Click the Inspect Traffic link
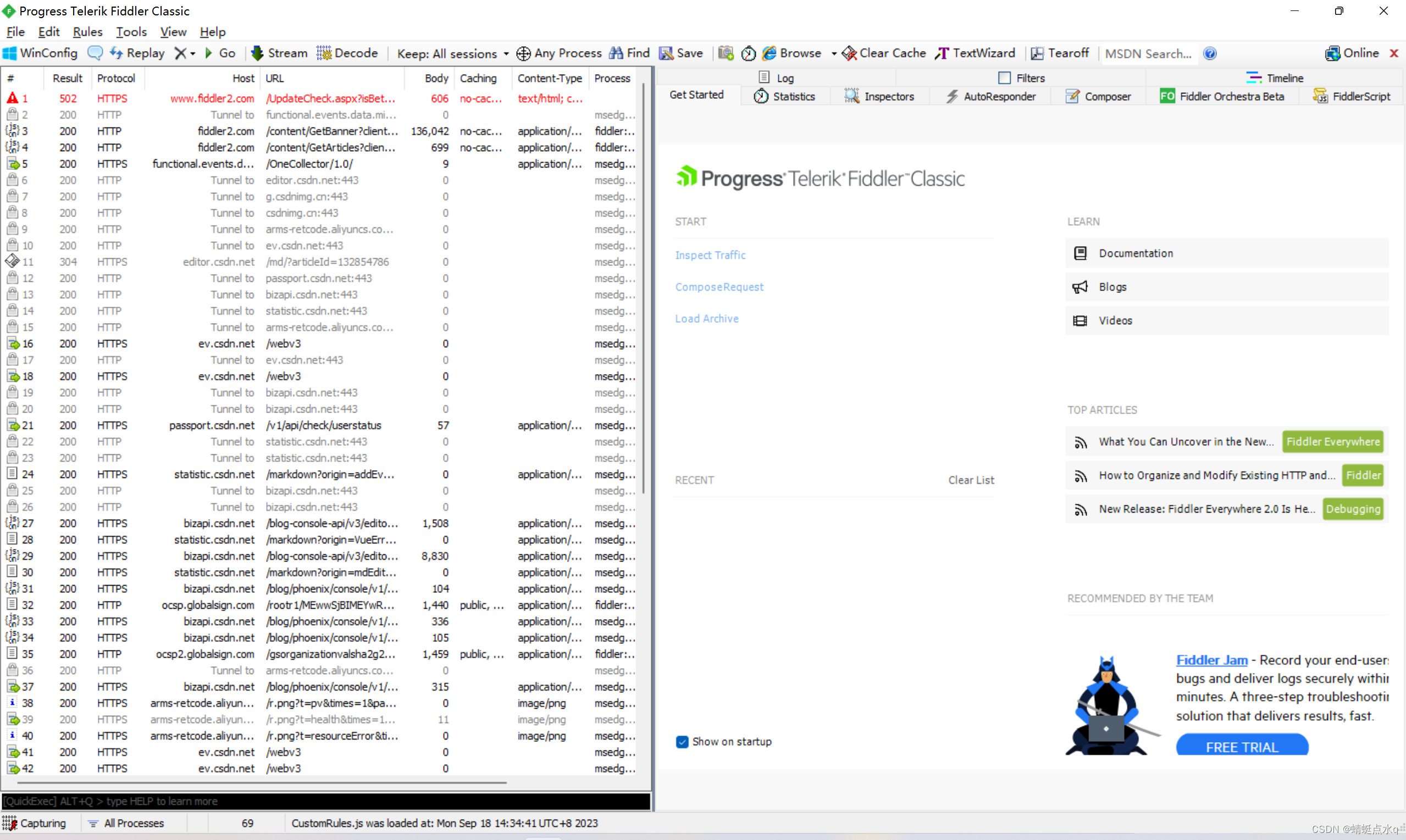Image resolution: width=1406 pixels, height=840 pixels. 710,254
